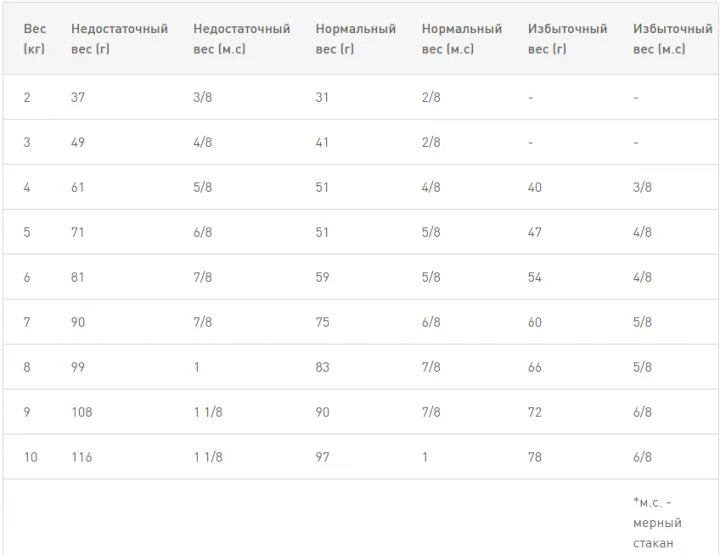Screen dimensions: 720x555
Task: Click the "Недостаточный вес (м.с)" header cell
Action: coord(241,39)
